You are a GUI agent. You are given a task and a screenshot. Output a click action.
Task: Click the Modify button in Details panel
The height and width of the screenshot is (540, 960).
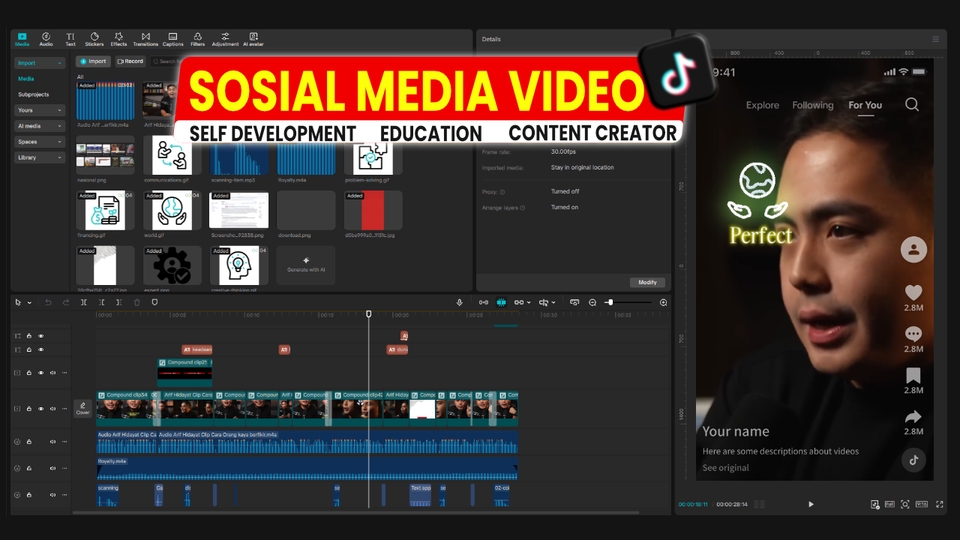647,282
